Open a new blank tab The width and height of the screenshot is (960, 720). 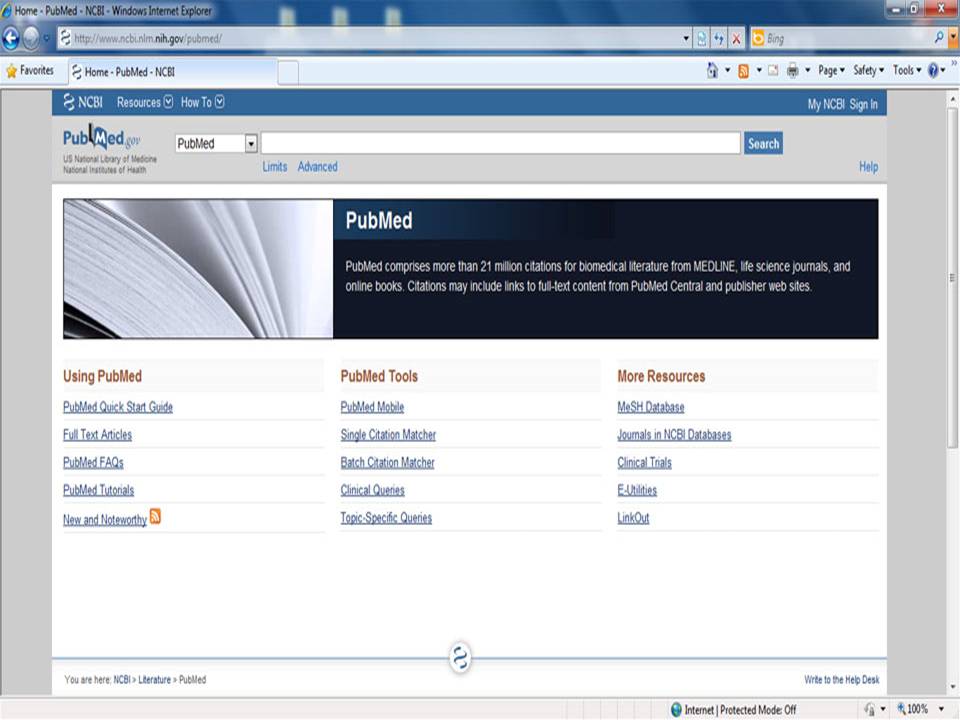288,73
